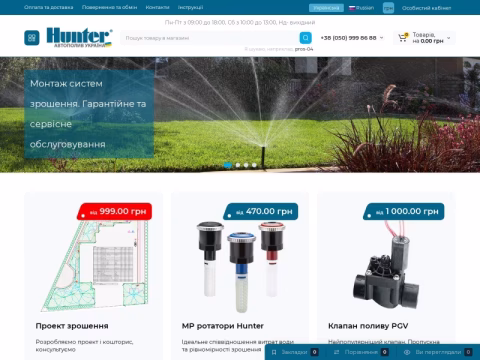Image resolution: width=480 pixels, height=360 pixels.
Task: Click the eye icon for viewed items
Action: click(x=407, y=352)
